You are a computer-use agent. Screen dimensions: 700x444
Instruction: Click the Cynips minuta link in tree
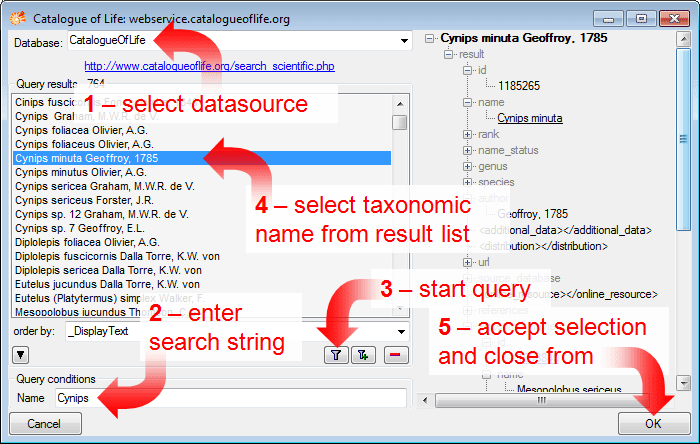[x=529, y=118]
